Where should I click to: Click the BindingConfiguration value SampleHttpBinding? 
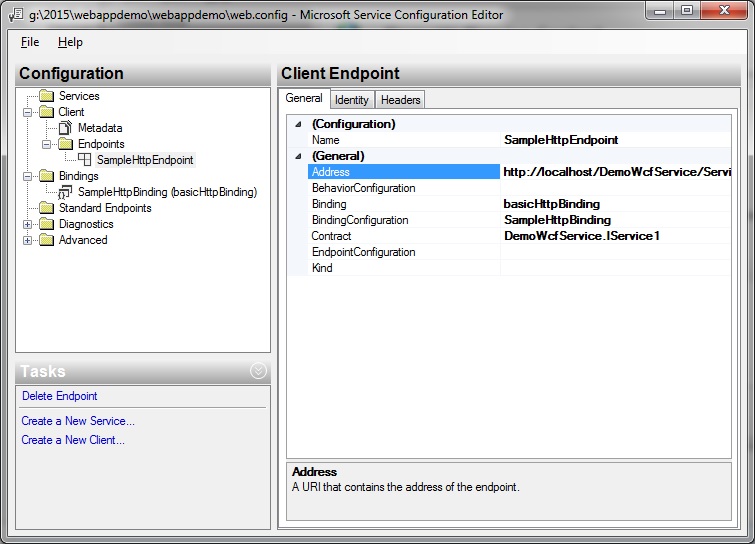click(x=616, y=220)
